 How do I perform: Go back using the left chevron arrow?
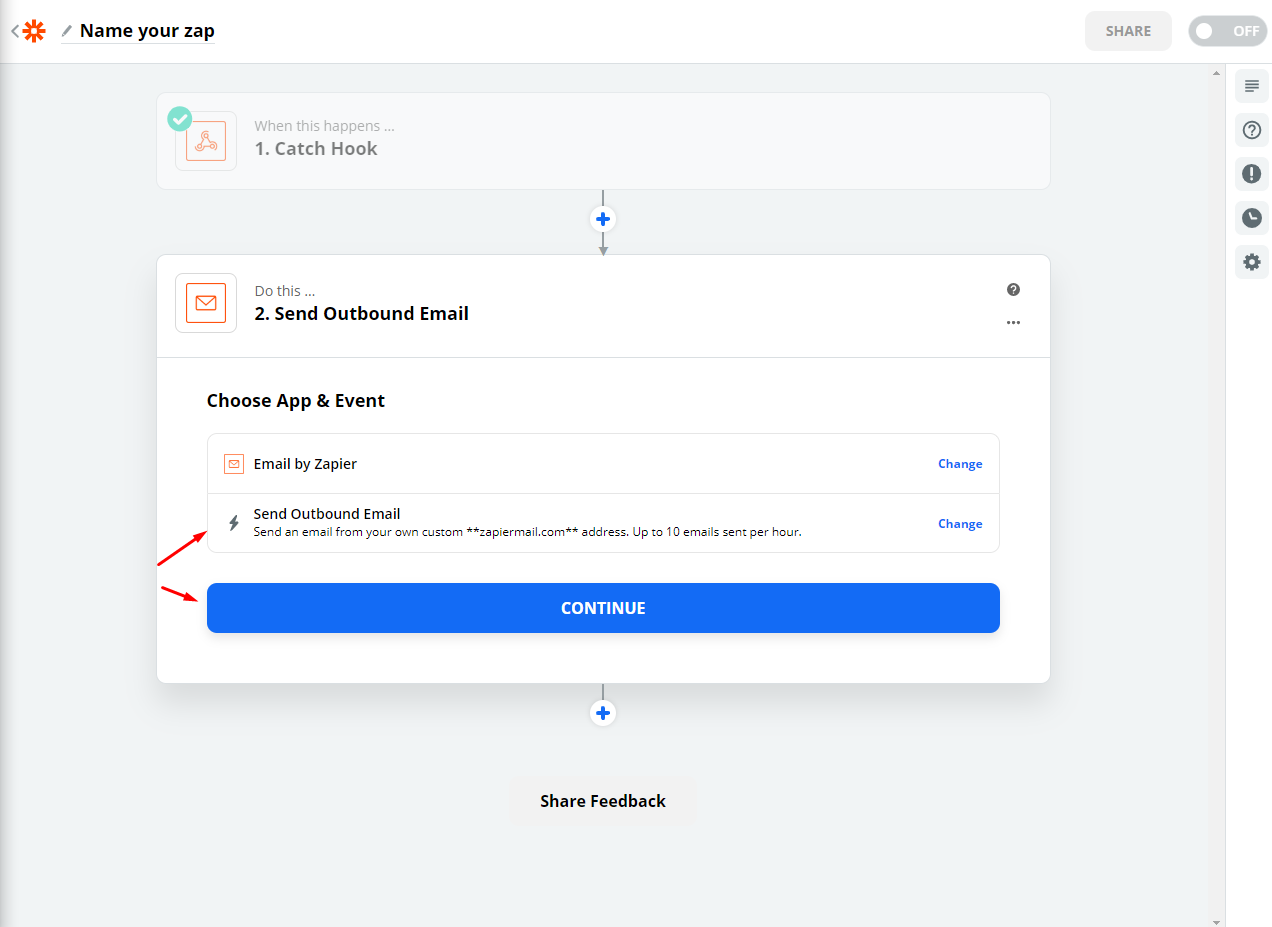tap(15, 31)
